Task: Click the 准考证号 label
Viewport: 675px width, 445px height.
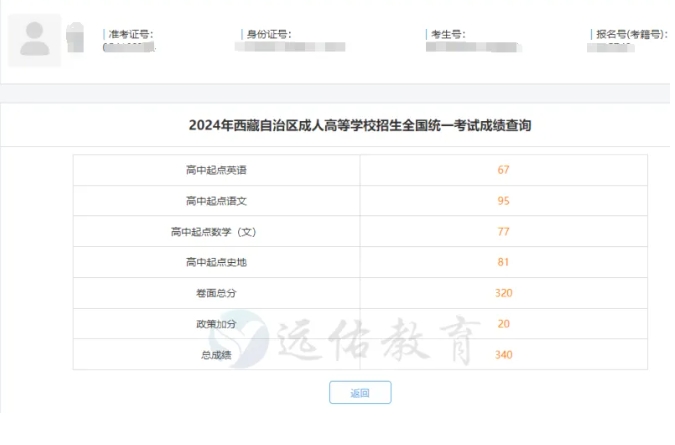Action: click(x=131, y=34)
